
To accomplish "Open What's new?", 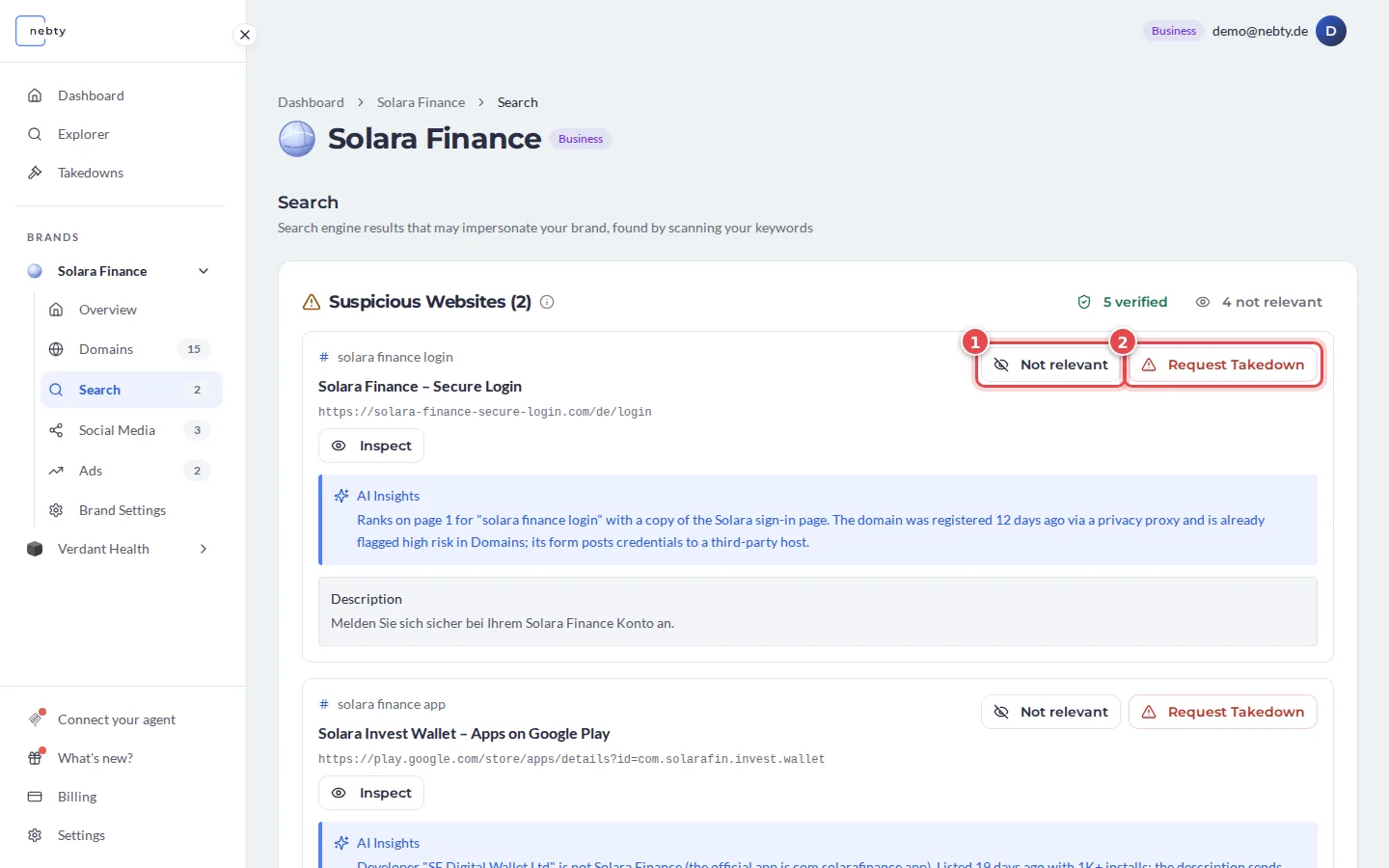I will 119,758.
